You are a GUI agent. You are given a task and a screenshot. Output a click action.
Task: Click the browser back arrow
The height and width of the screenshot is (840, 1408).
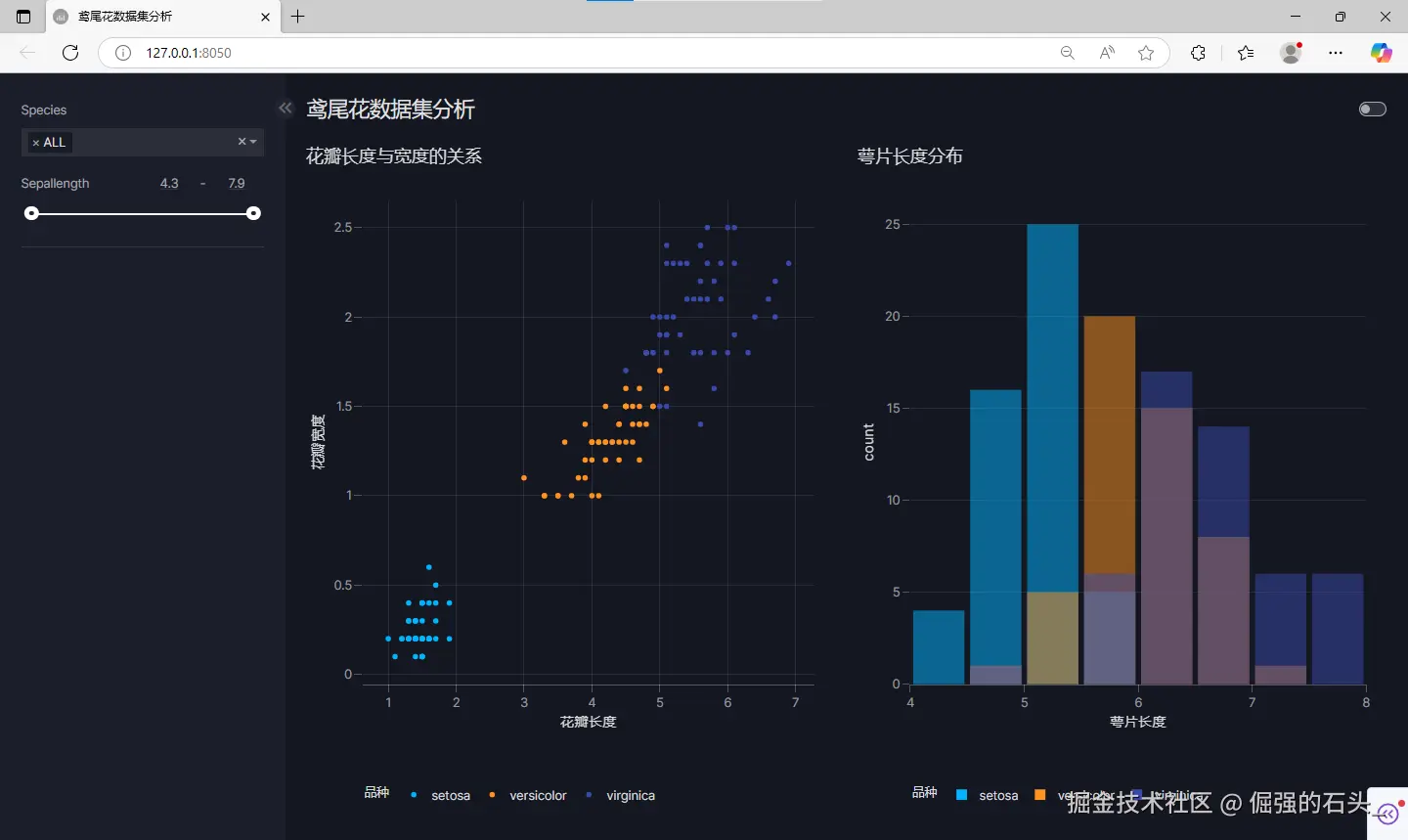tap(26, 53)
